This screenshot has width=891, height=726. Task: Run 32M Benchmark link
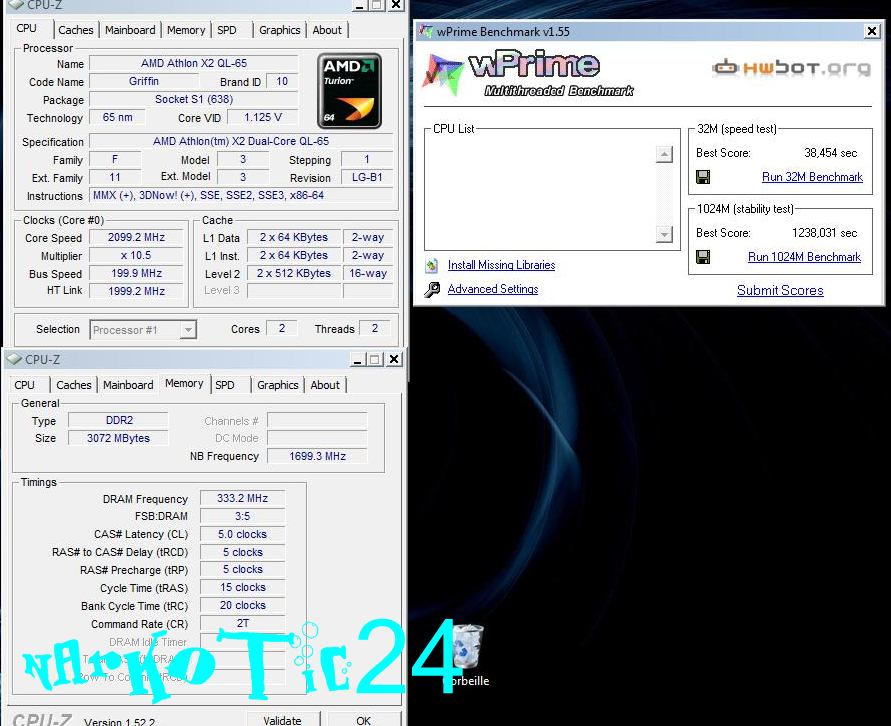pos(812,177)
